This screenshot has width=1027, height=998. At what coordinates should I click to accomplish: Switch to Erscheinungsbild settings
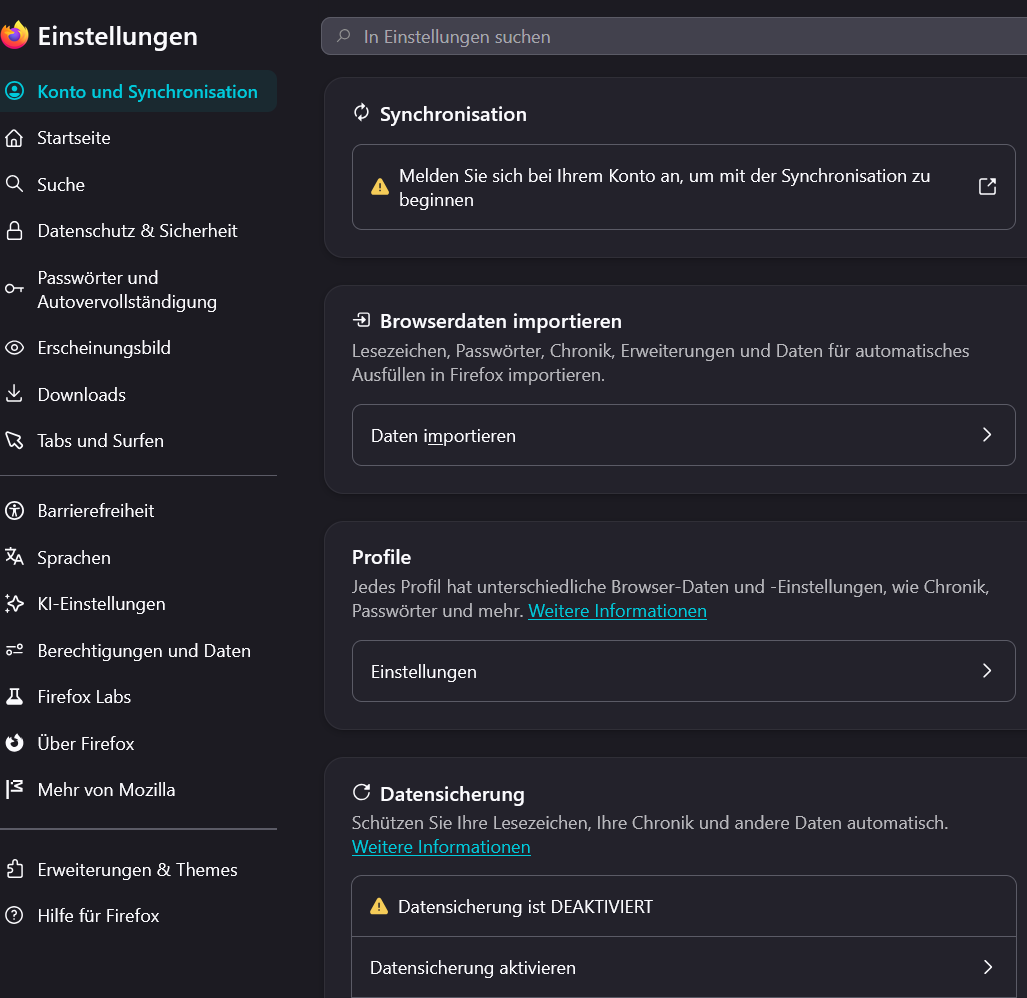[138, 348]
